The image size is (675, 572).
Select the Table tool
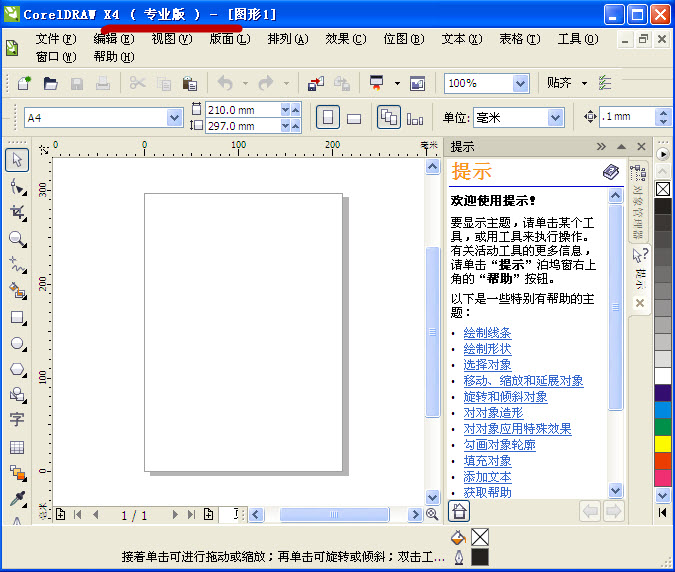(x=17, y=447)
